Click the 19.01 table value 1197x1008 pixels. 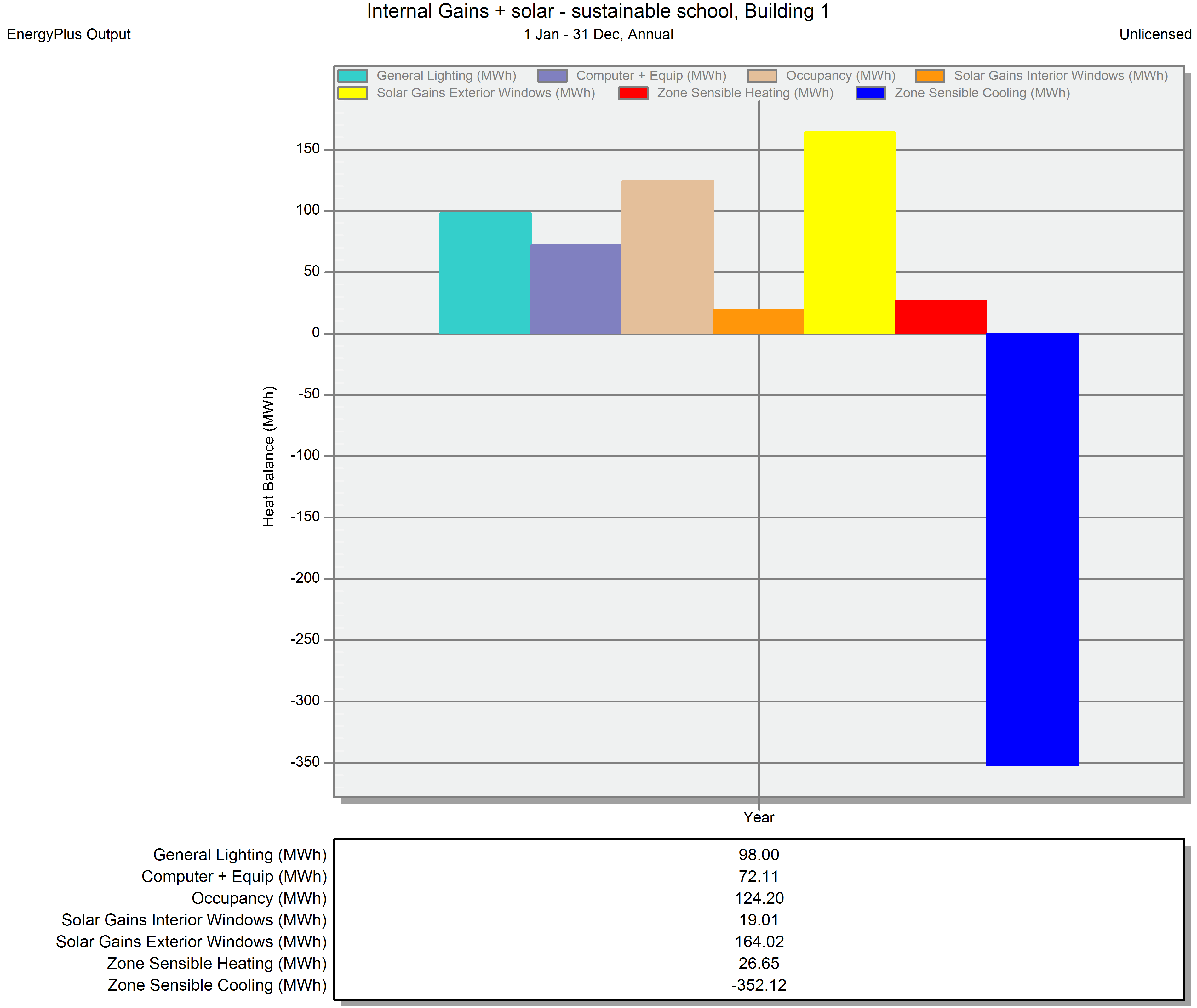tap(759, 920)
